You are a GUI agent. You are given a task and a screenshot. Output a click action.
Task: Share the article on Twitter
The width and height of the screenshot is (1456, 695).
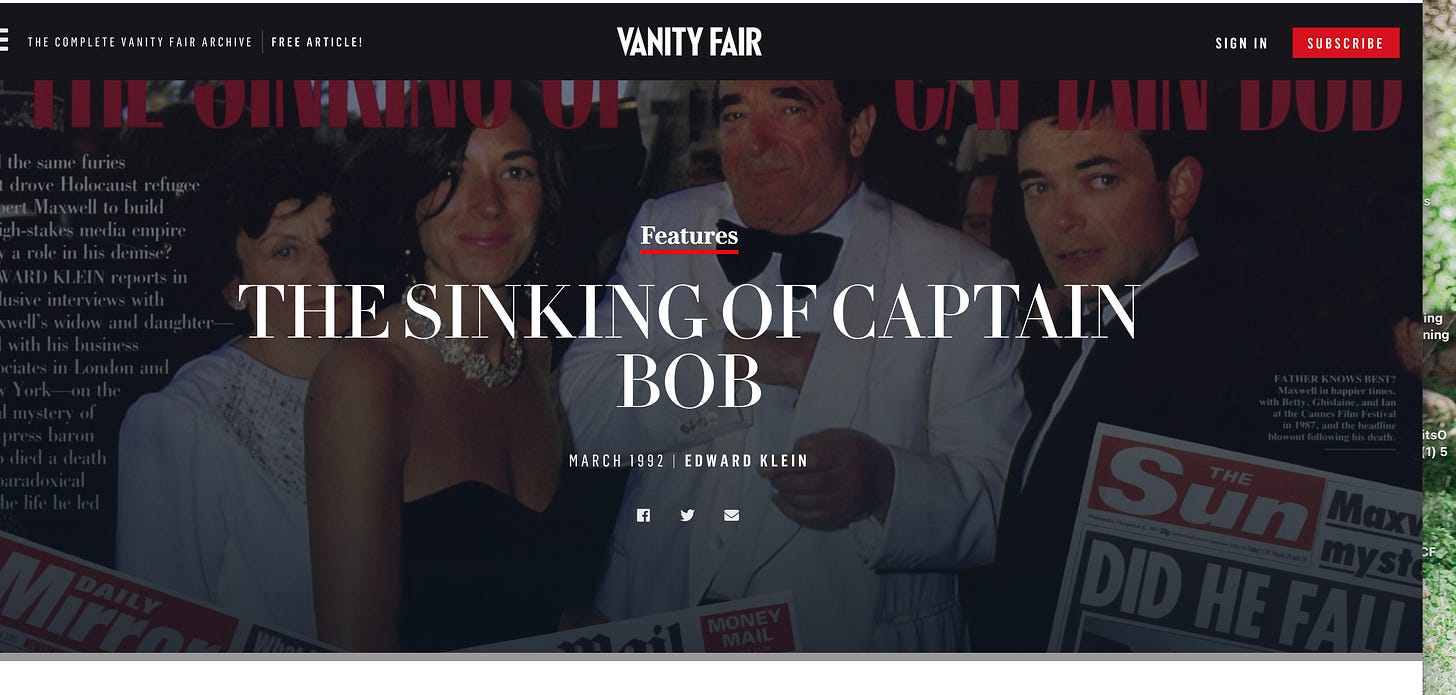tap(687, 515)
